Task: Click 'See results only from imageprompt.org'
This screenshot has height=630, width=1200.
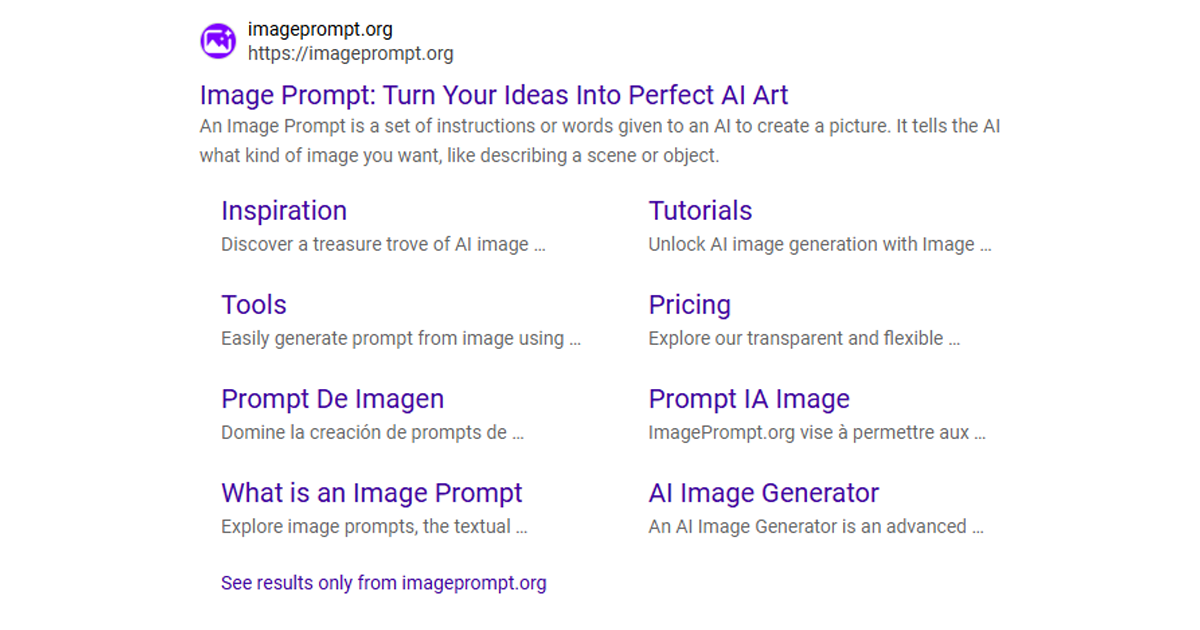Action: click(x=383, y=582)
